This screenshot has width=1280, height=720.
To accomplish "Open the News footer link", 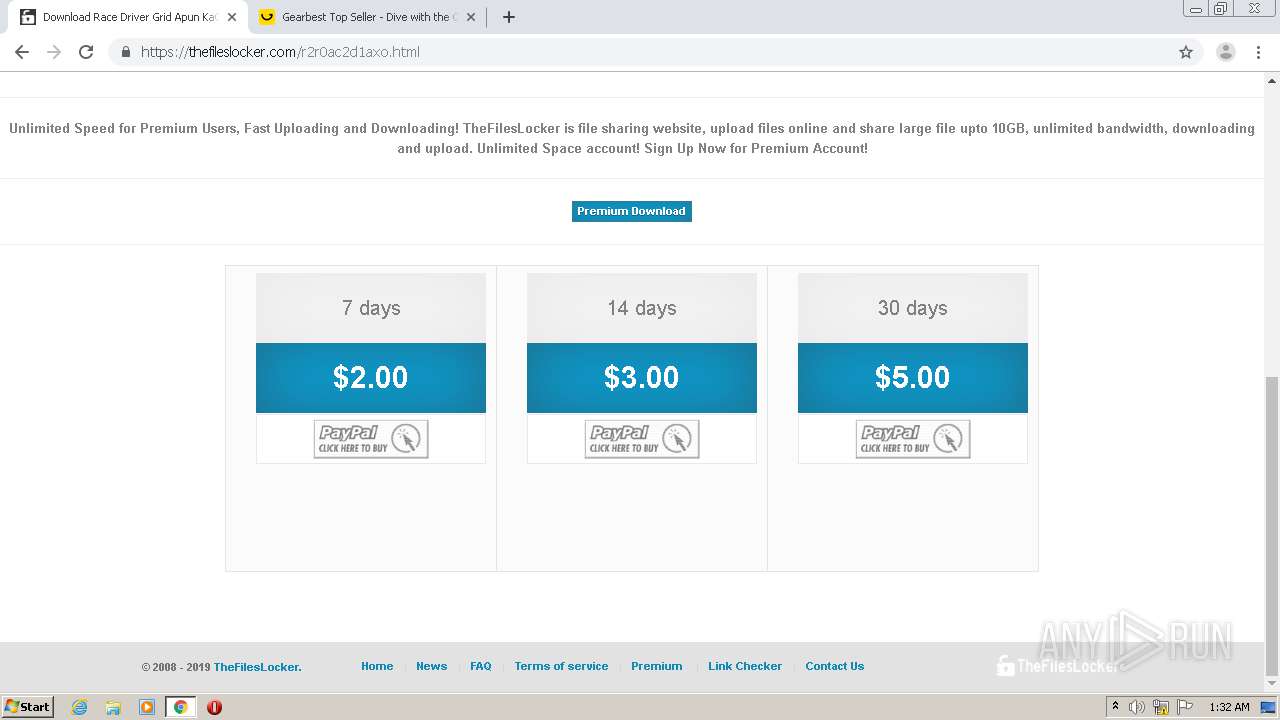I will [x=432, y=666].
